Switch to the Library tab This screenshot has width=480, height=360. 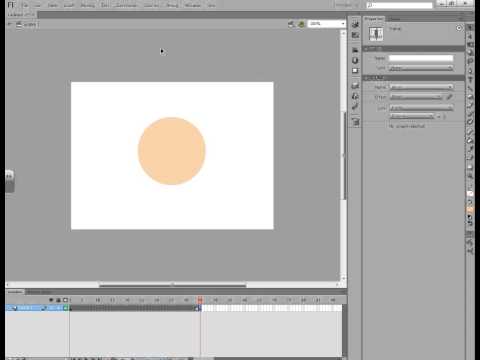coord(394,19)
